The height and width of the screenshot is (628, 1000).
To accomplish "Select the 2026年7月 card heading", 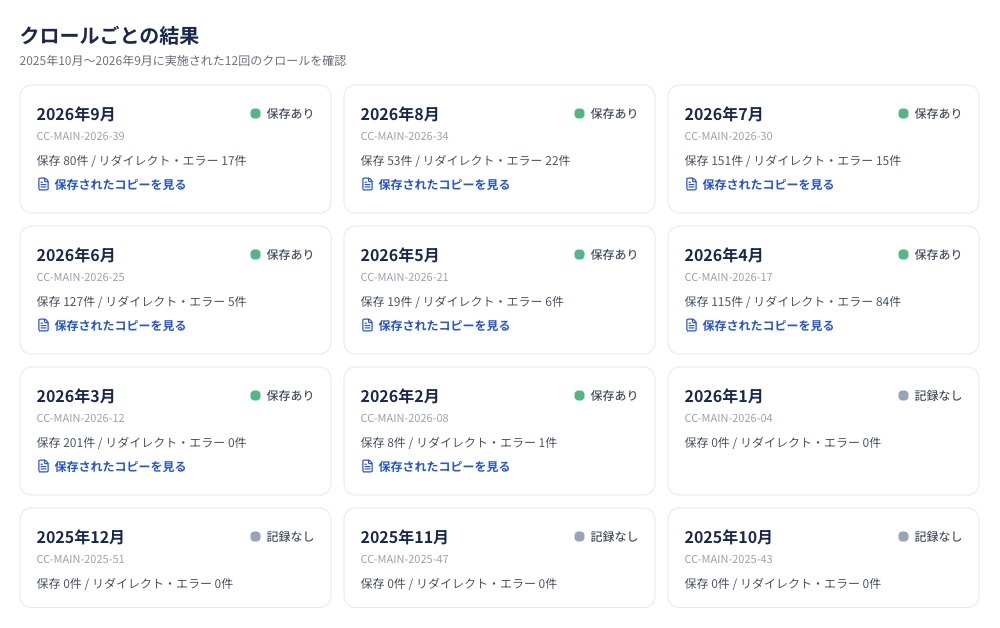I will point(723,114).
